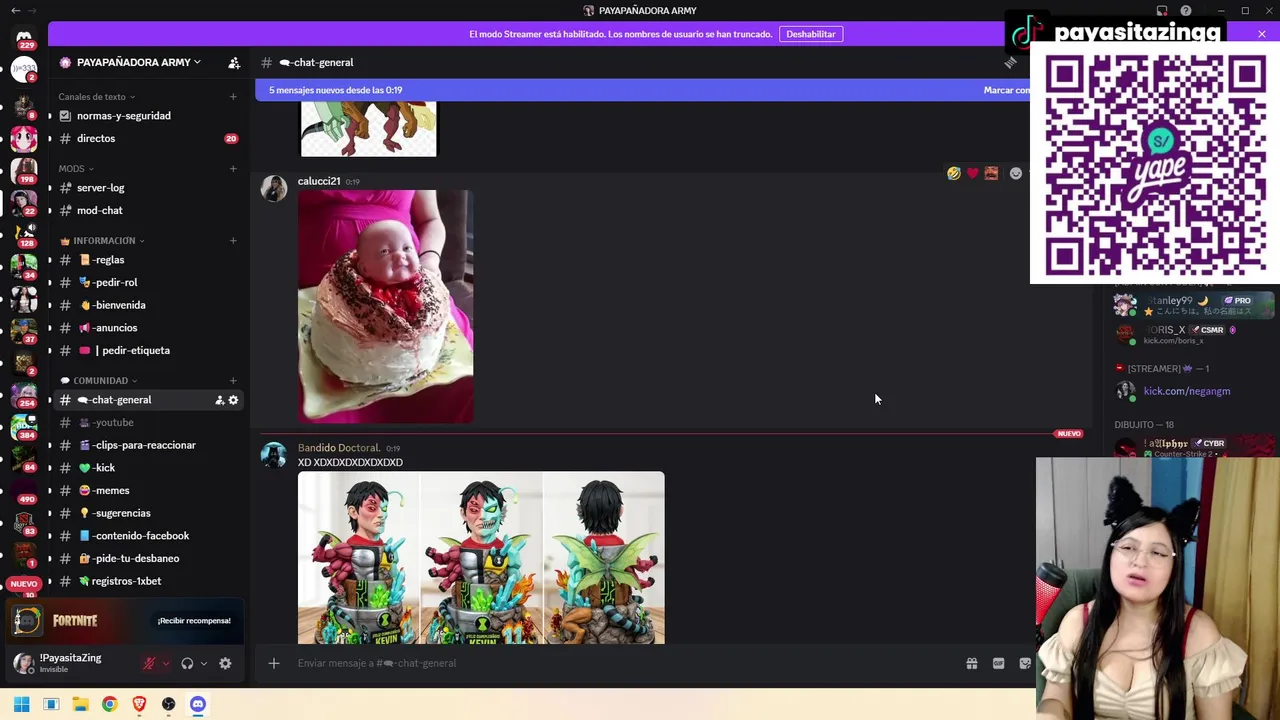The height and width of the screenshot is (720, 1280).
Task: Open the sugerencias channel
Action: [x=148, y=513]
